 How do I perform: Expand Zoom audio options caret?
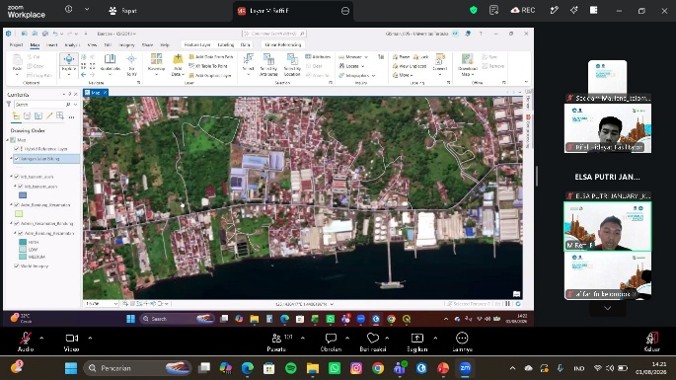(41, 338)
